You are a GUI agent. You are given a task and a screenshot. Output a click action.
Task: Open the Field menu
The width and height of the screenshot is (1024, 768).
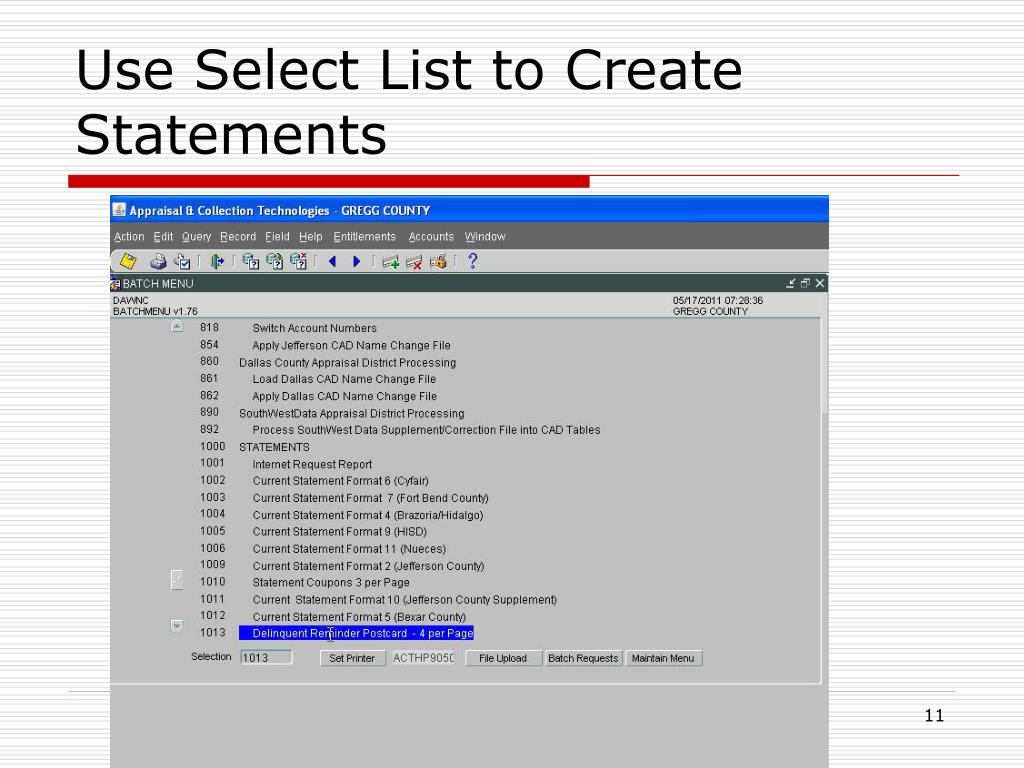tap(278, 236)
